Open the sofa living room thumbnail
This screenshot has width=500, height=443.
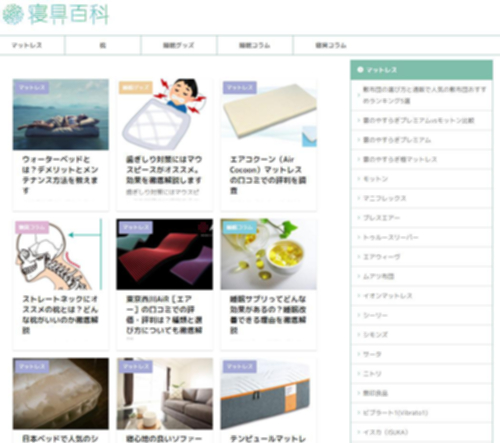click(165, 394)
